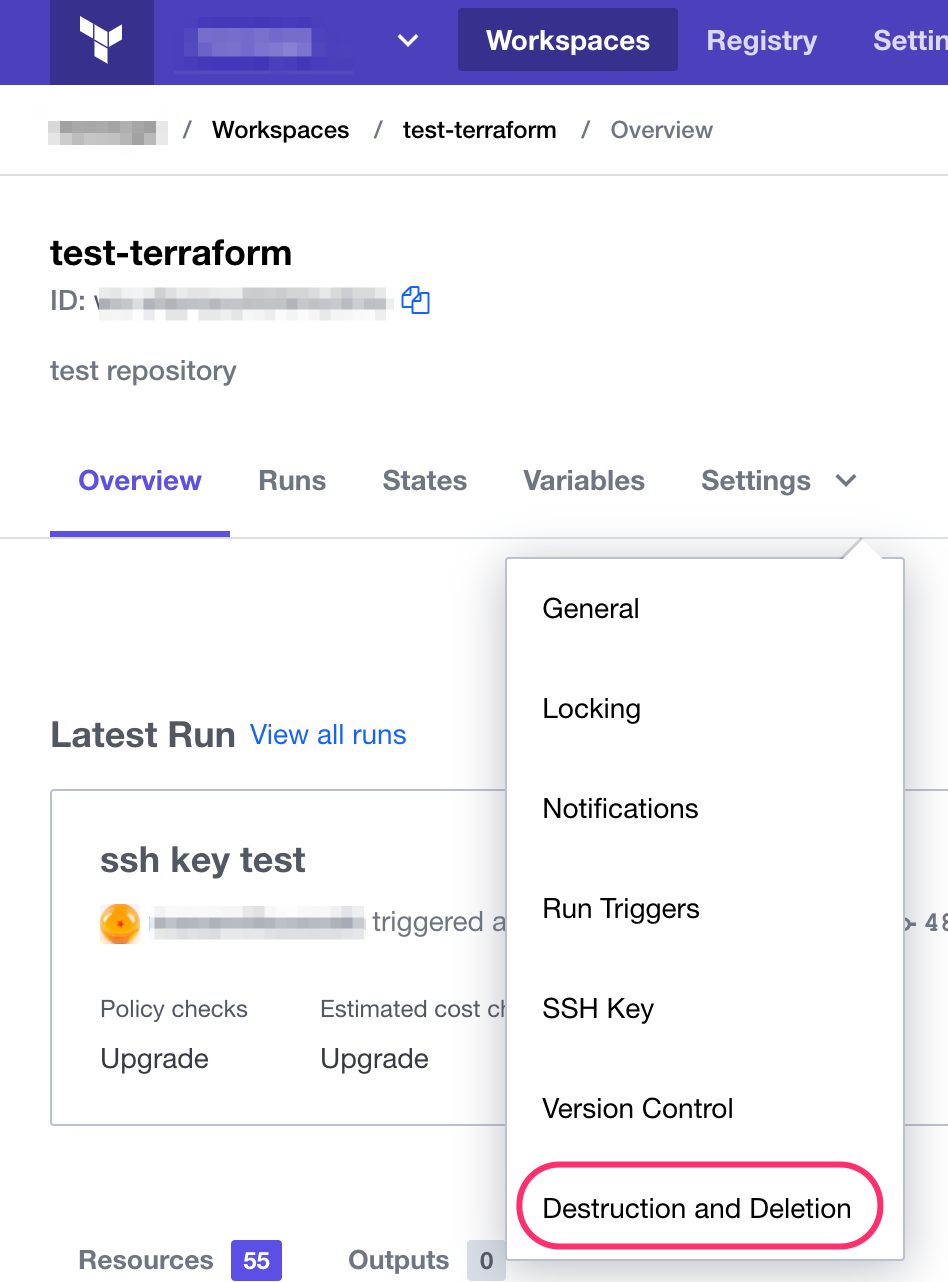This screenshot has height=1282, width=948.
Task: Open the ssh key test run title
Action: tap(203, 860)
